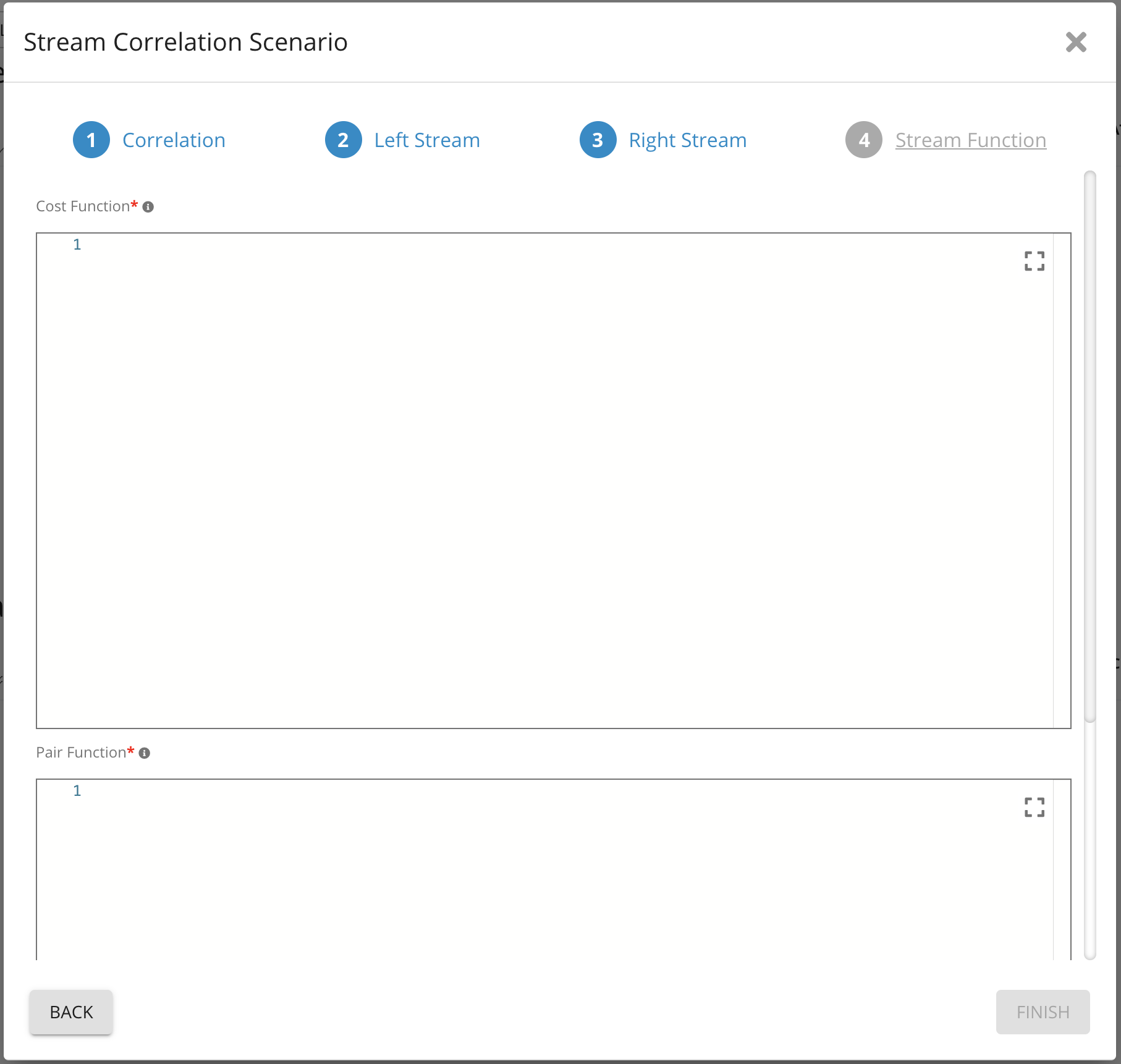Close the Stream Correlation Scenario dialog
Viewport: 1121px width, 1064px height.
1076,43
